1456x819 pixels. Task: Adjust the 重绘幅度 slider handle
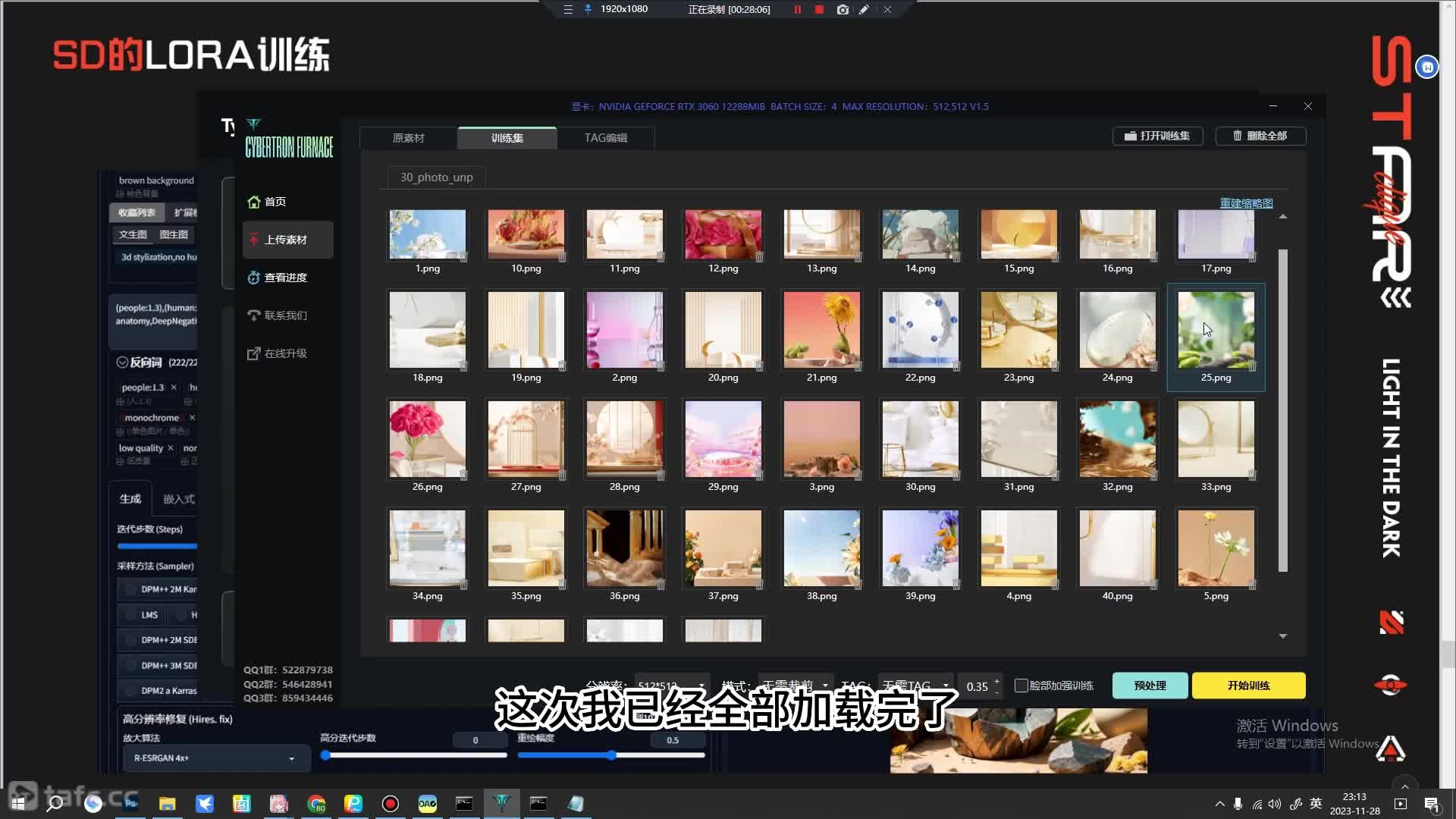pyautogui.click(x=611, y=755)
